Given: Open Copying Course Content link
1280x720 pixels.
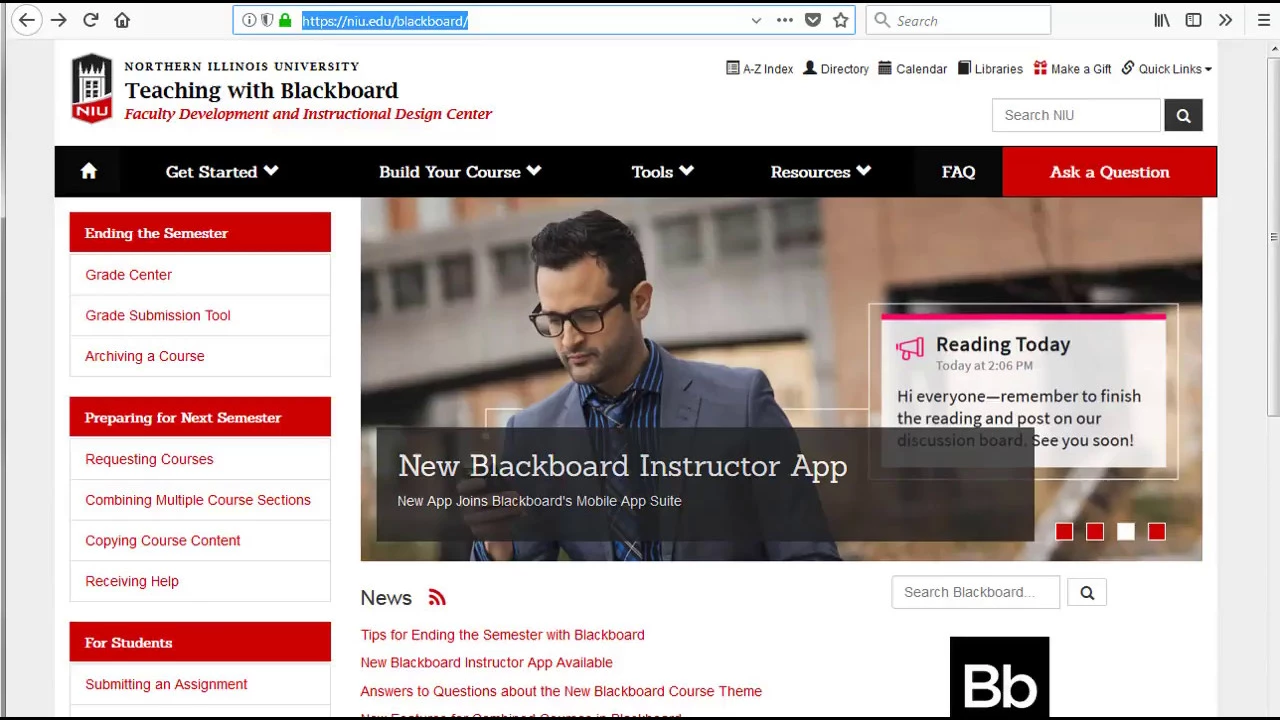Looking at the screenshot, I should point(163,541).
